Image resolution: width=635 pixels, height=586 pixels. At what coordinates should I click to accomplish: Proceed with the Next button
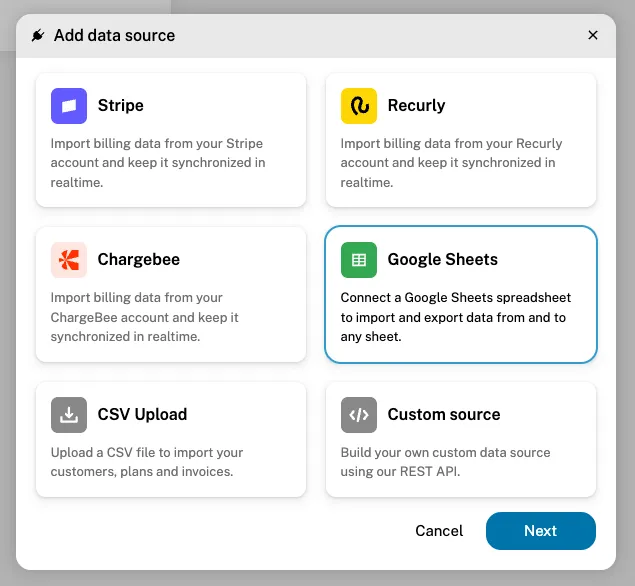tap(541, 531)
